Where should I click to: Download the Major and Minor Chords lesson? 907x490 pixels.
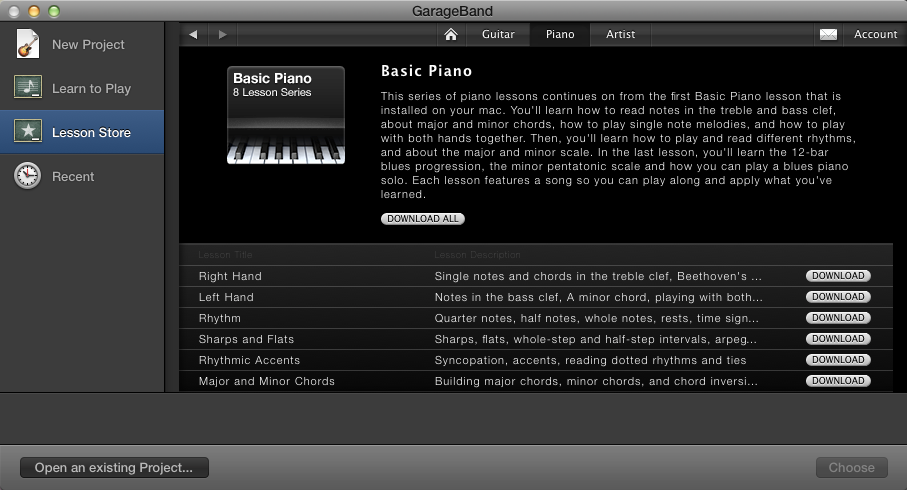[x=838, y=381]
